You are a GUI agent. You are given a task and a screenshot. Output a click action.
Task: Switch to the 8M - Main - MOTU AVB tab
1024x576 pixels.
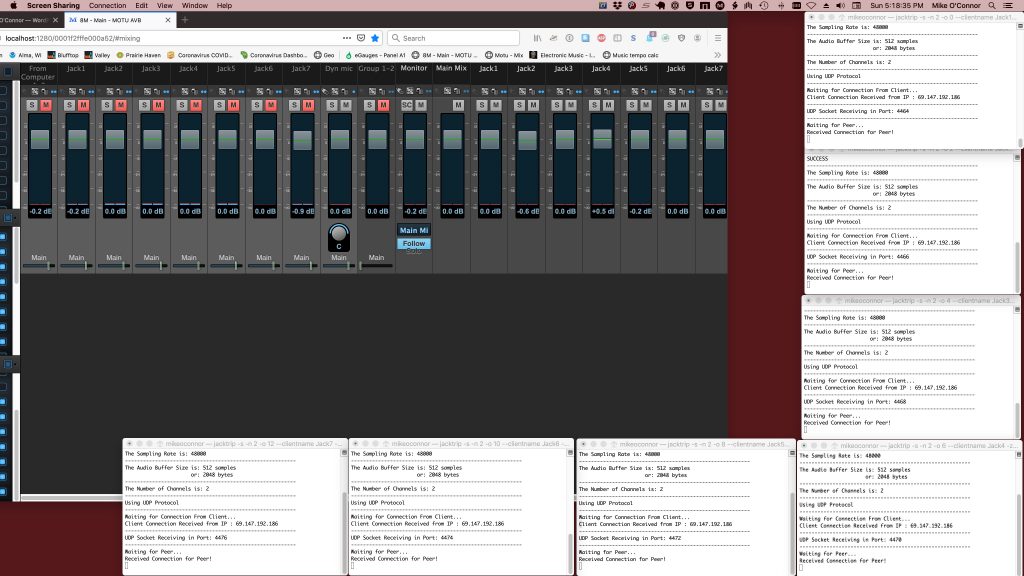(119, 20)
